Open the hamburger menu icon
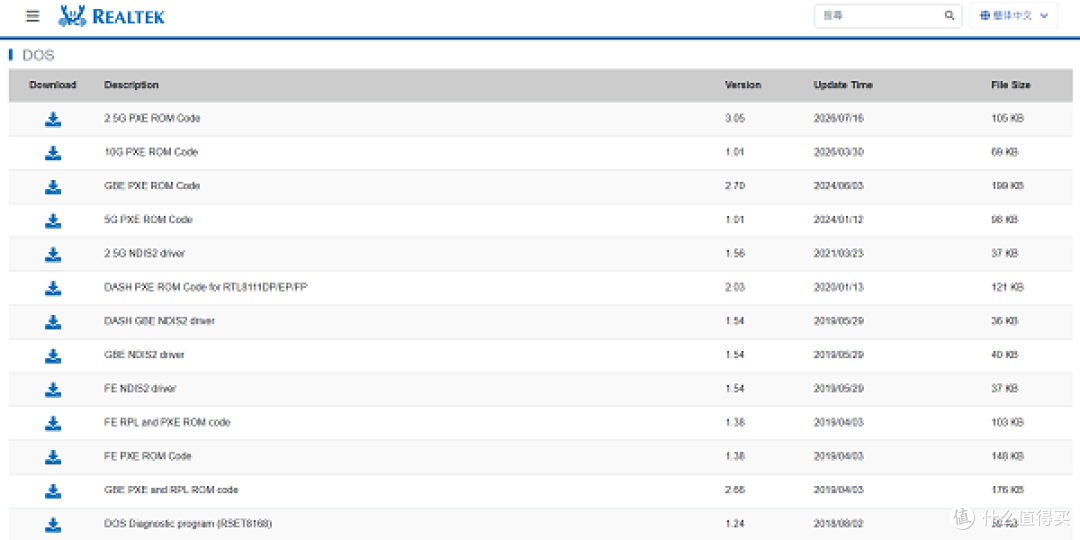Viewport: 1080px width, 540px height. 32,16
